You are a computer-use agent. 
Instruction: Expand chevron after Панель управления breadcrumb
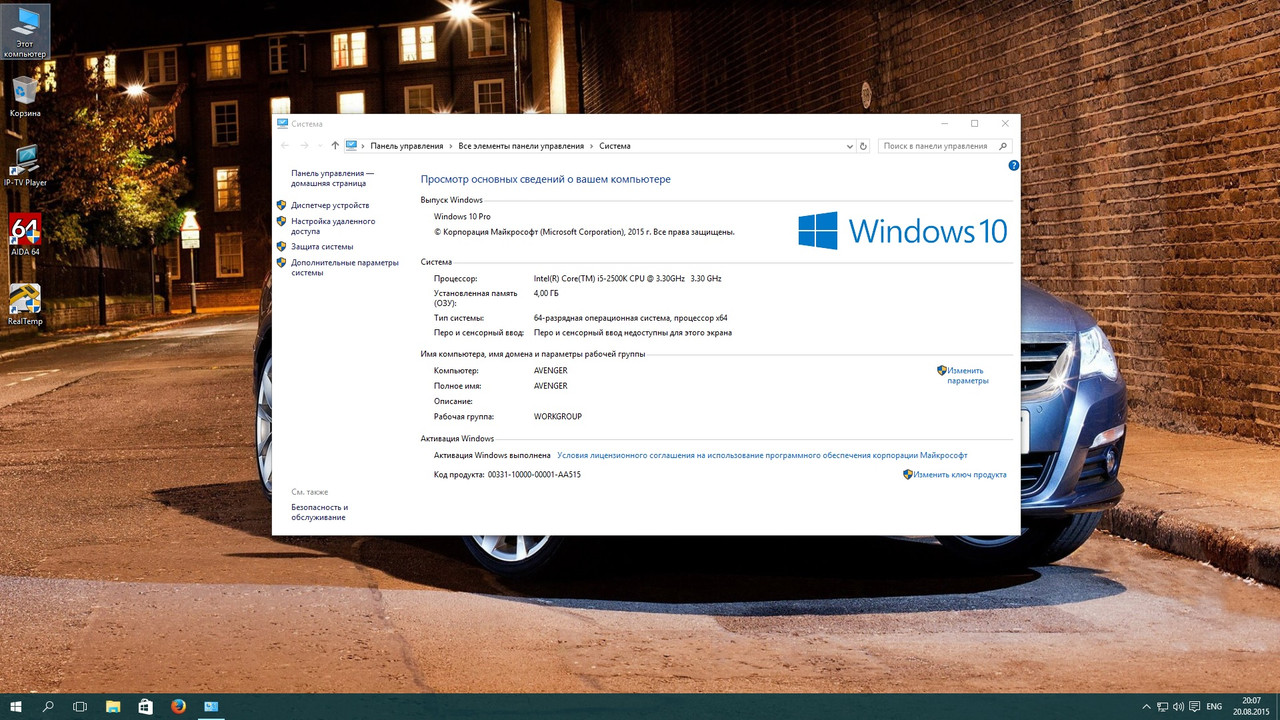[x=451, y=146]
